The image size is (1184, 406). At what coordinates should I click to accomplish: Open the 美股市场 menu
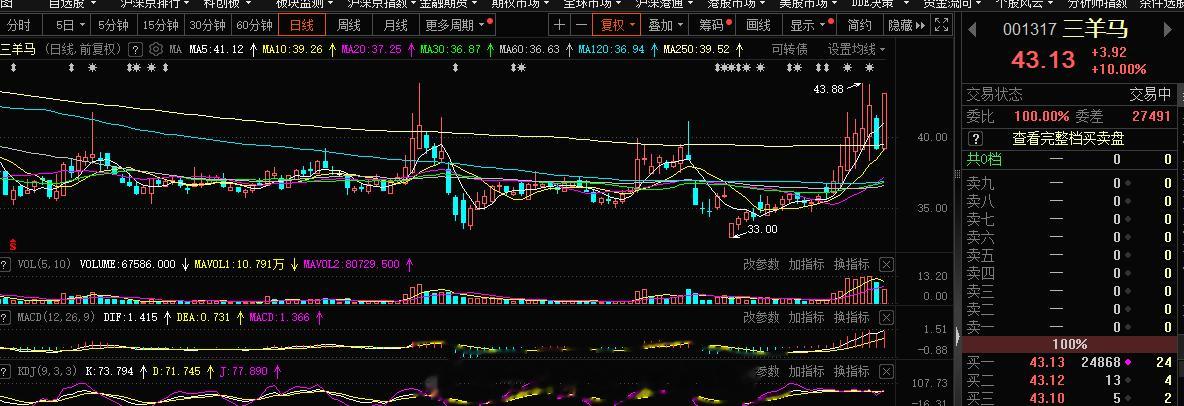click(x=809, y=4)
